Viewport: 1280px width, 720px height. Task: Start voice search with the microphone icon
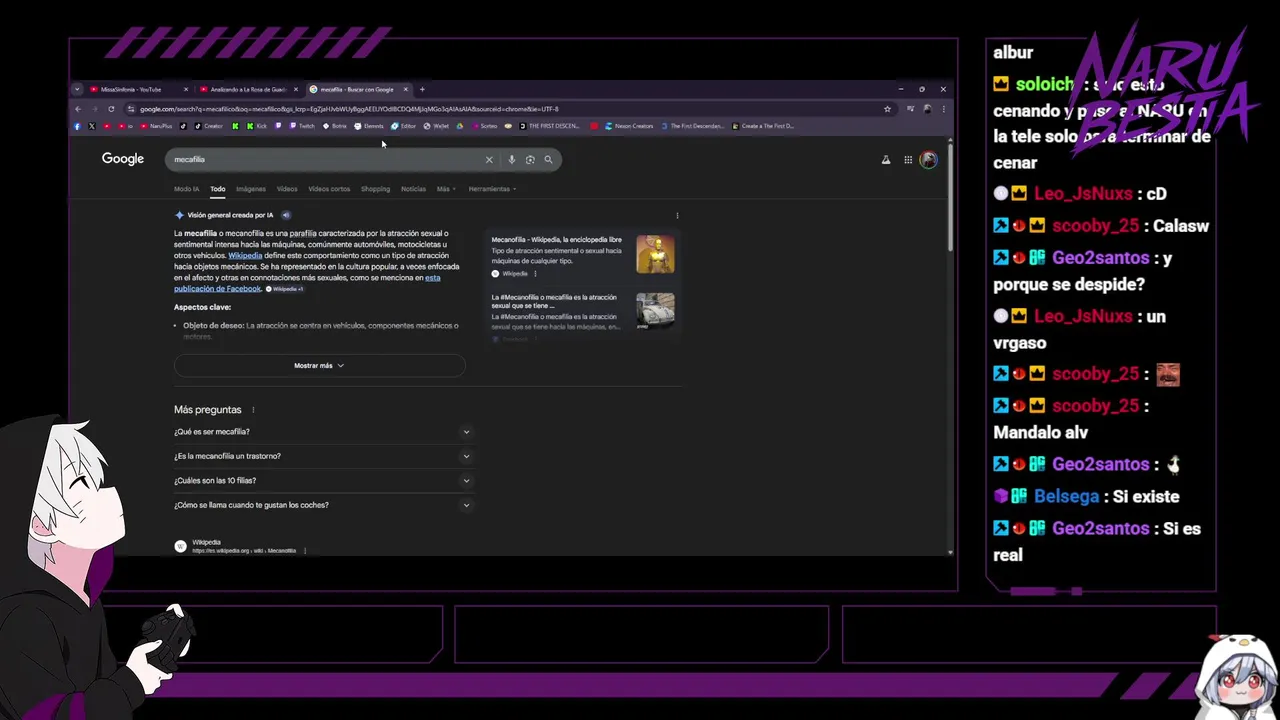(x=511, y=159)
